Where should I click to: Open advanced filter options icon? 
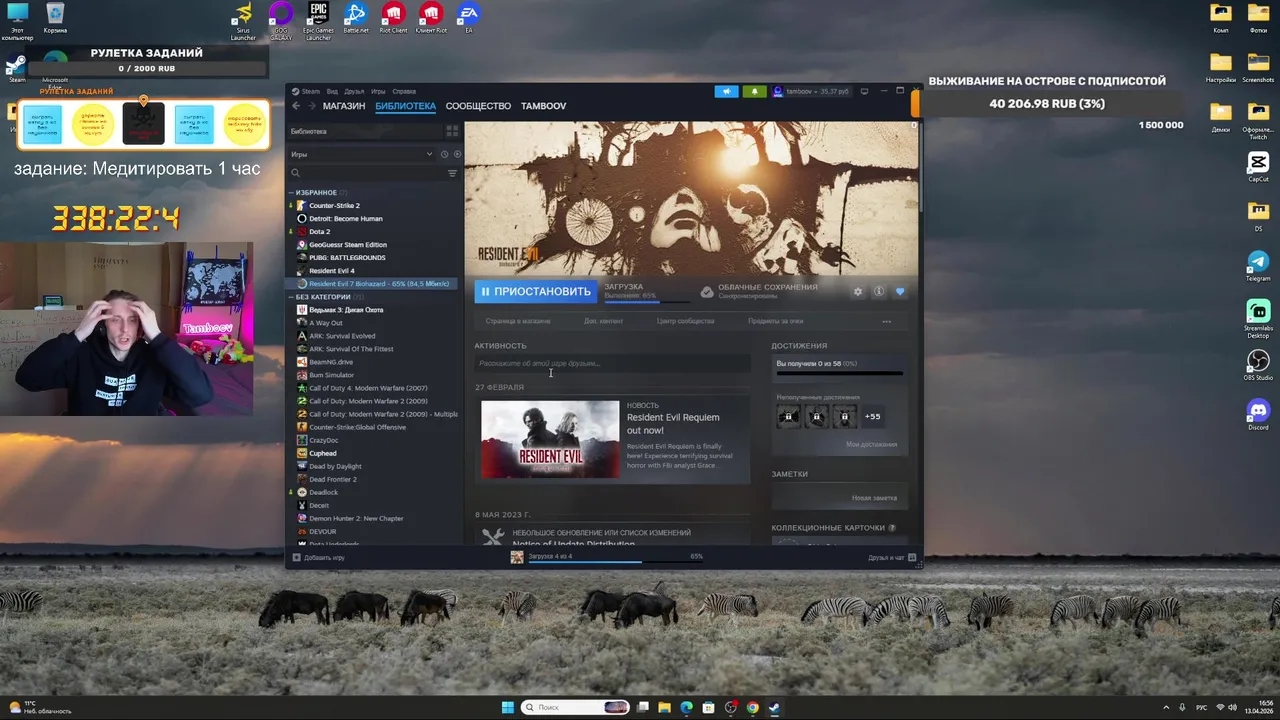452,173
